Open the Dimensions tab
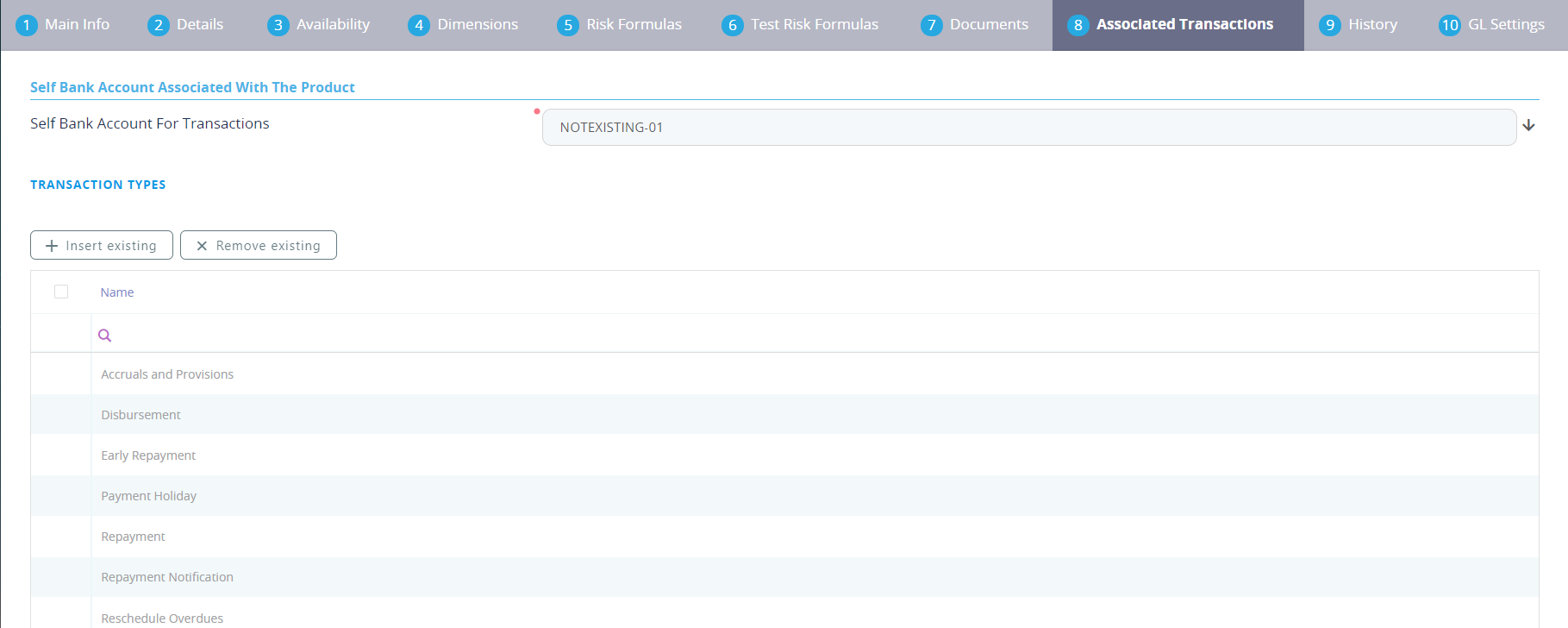 click(x=464, y=25)
